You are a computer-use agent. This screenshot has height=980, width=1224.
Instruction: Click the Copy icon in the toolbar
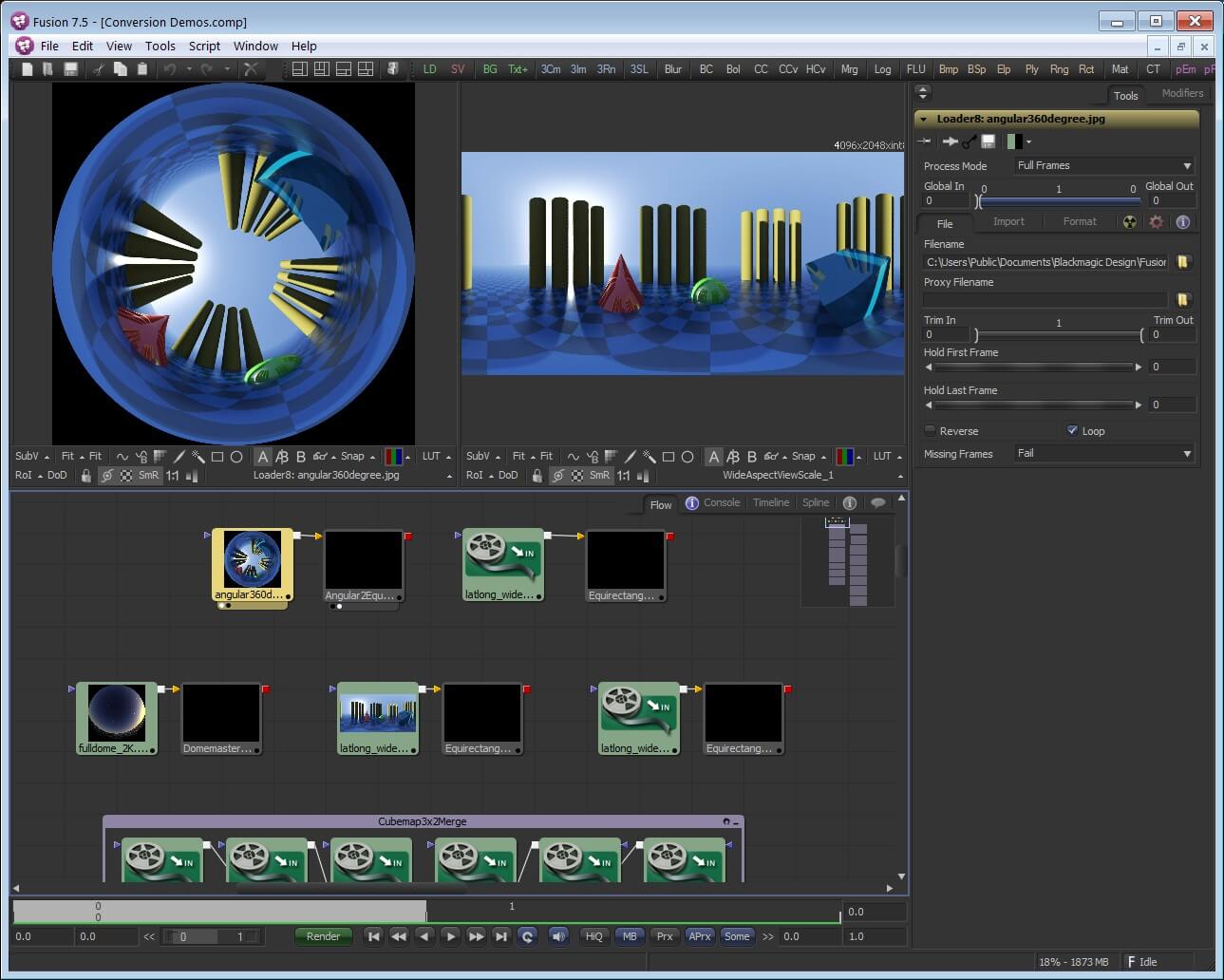(120, 69)
